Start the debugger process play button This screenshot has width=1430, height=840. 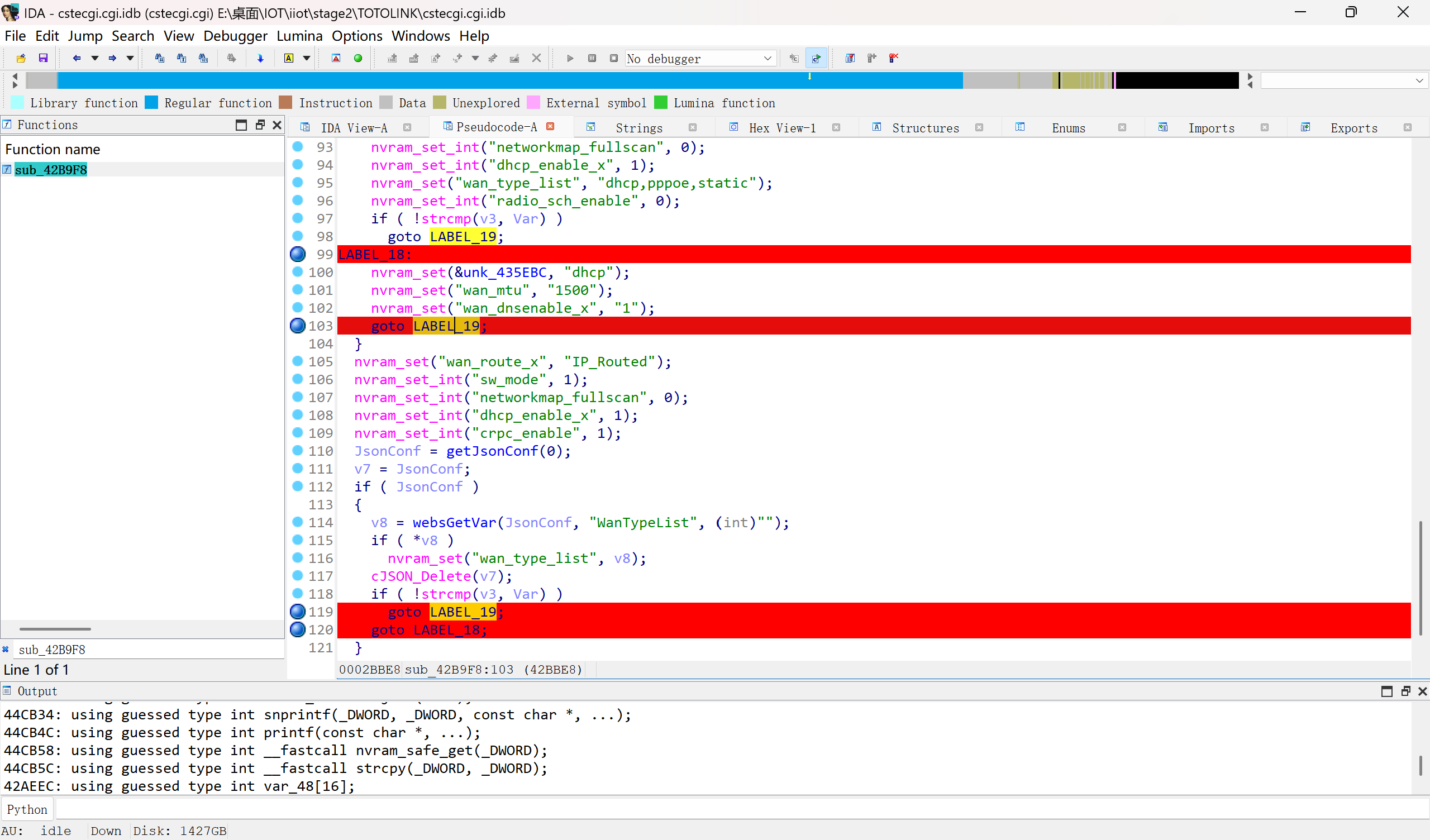[570, 59]
